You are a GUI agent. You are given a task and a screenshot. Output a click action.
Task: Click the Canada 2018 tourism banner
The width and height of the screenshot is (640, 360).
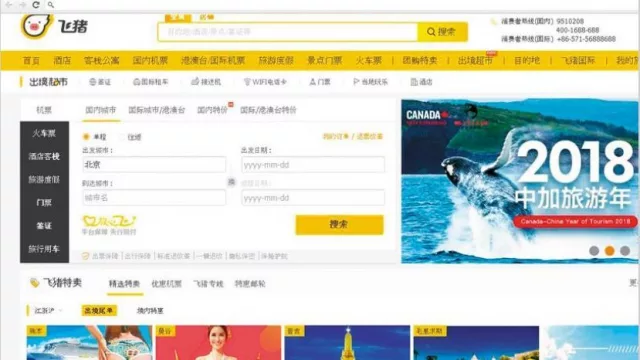[520, 181]
